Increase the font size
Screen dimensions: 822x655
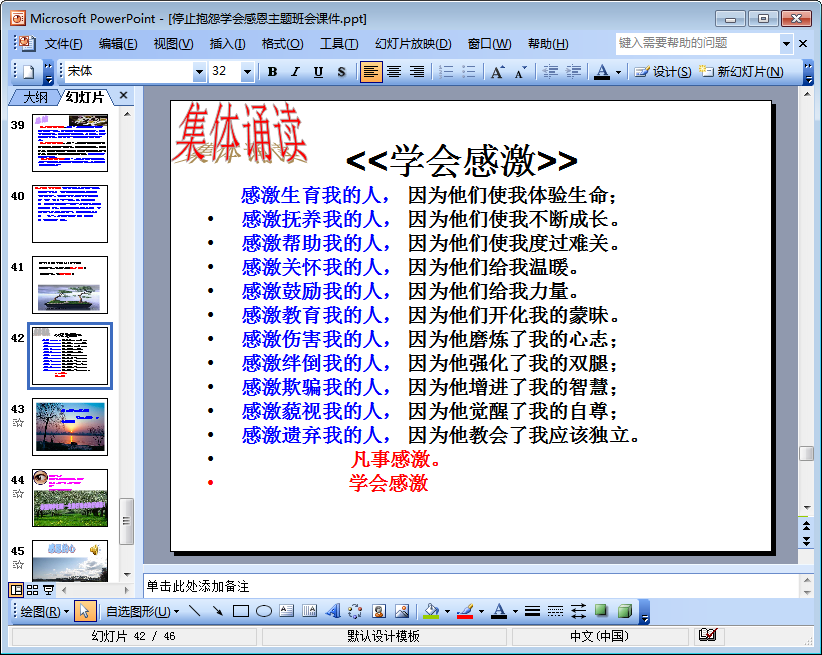(x=497, y=72)
